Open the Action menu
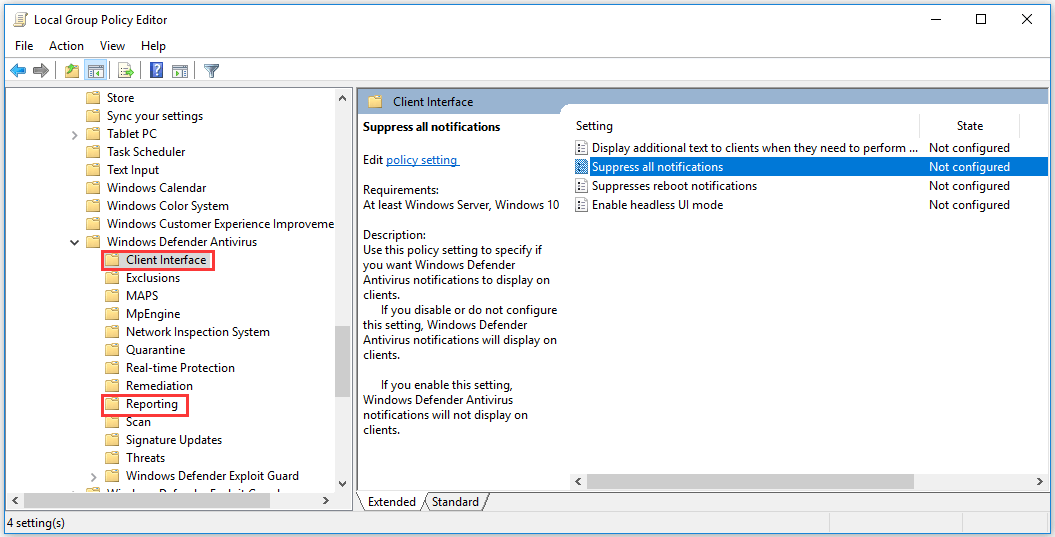 click(66, 46)
